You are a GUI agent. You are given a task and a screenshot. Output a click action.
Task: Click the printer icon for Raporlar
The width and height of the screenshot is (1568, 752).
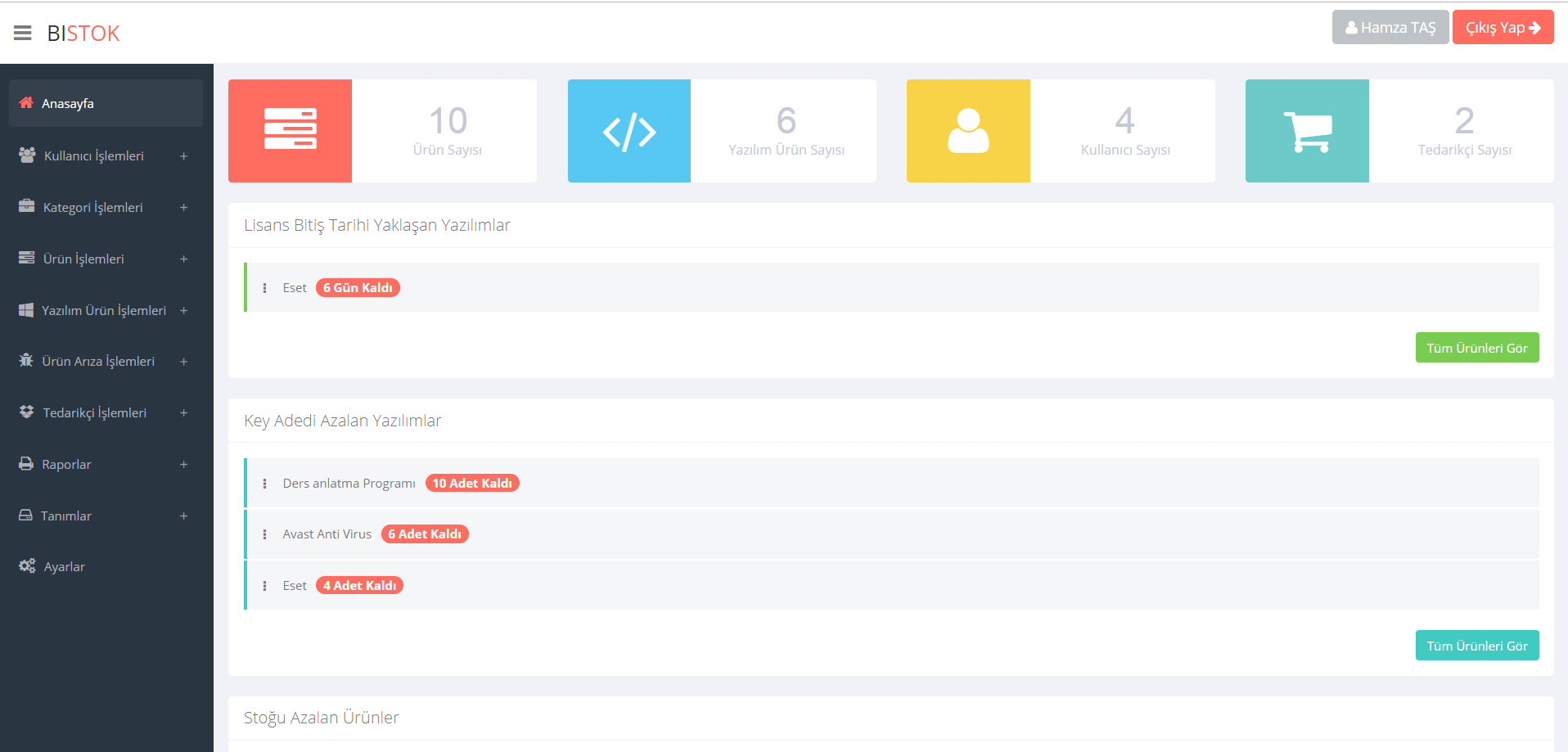coord(26,463)
